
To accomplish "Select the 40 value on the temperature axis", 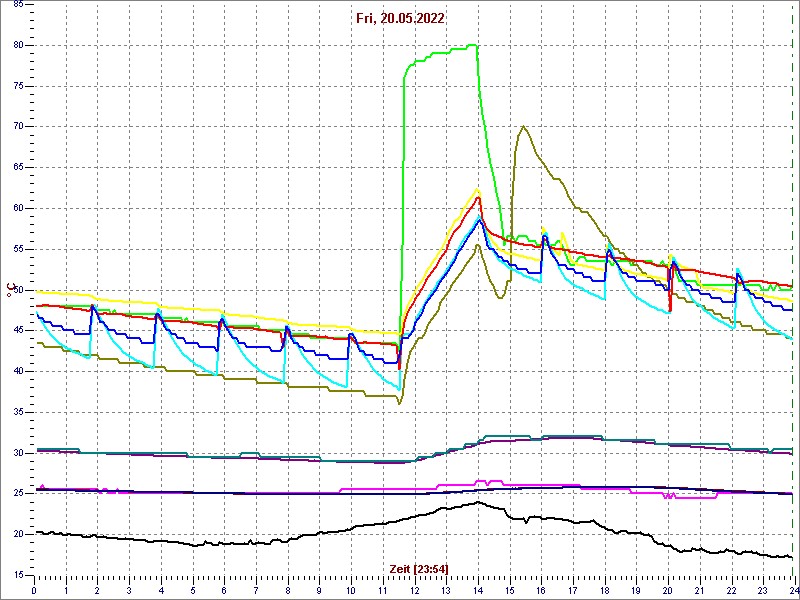I will (x=16, y=371).
